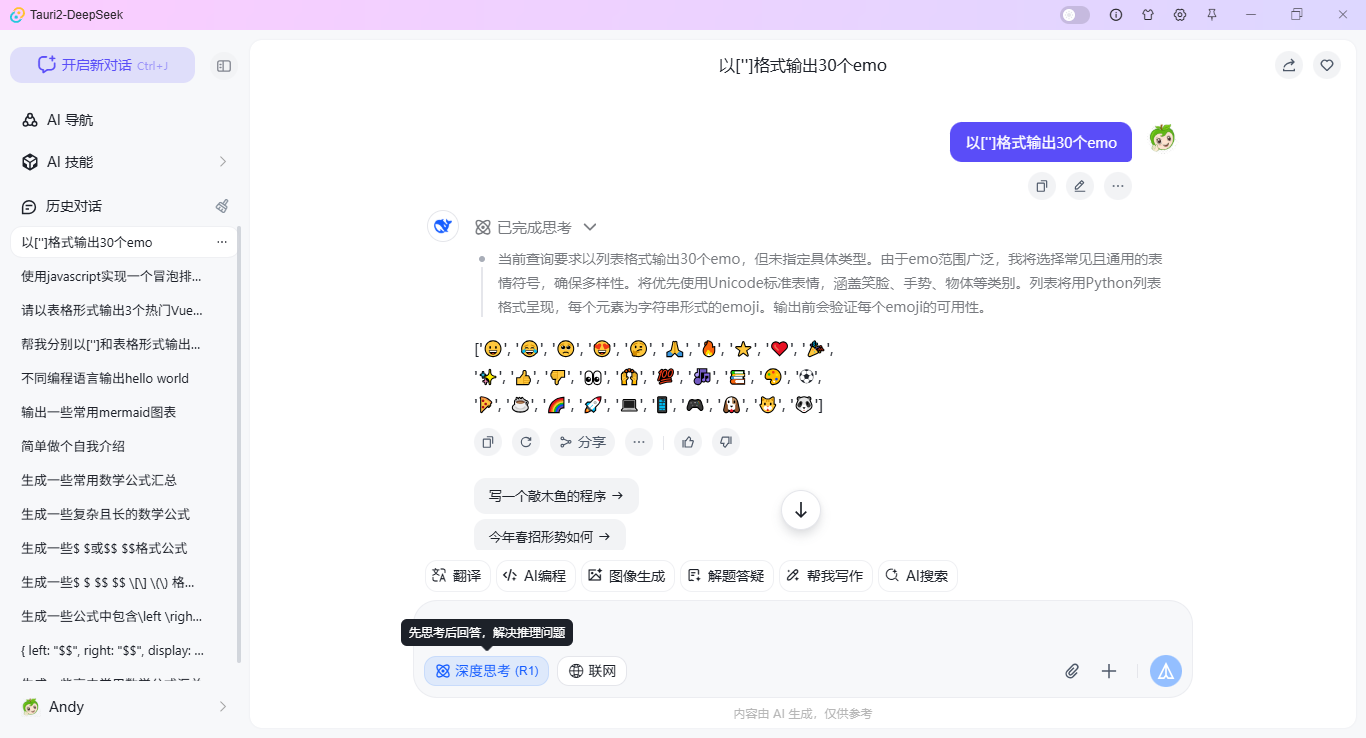The width and height of the screenshot is (1366, 738).
Task: Attach a file with the paperclip icon
Action: [x=1072, y=671]
